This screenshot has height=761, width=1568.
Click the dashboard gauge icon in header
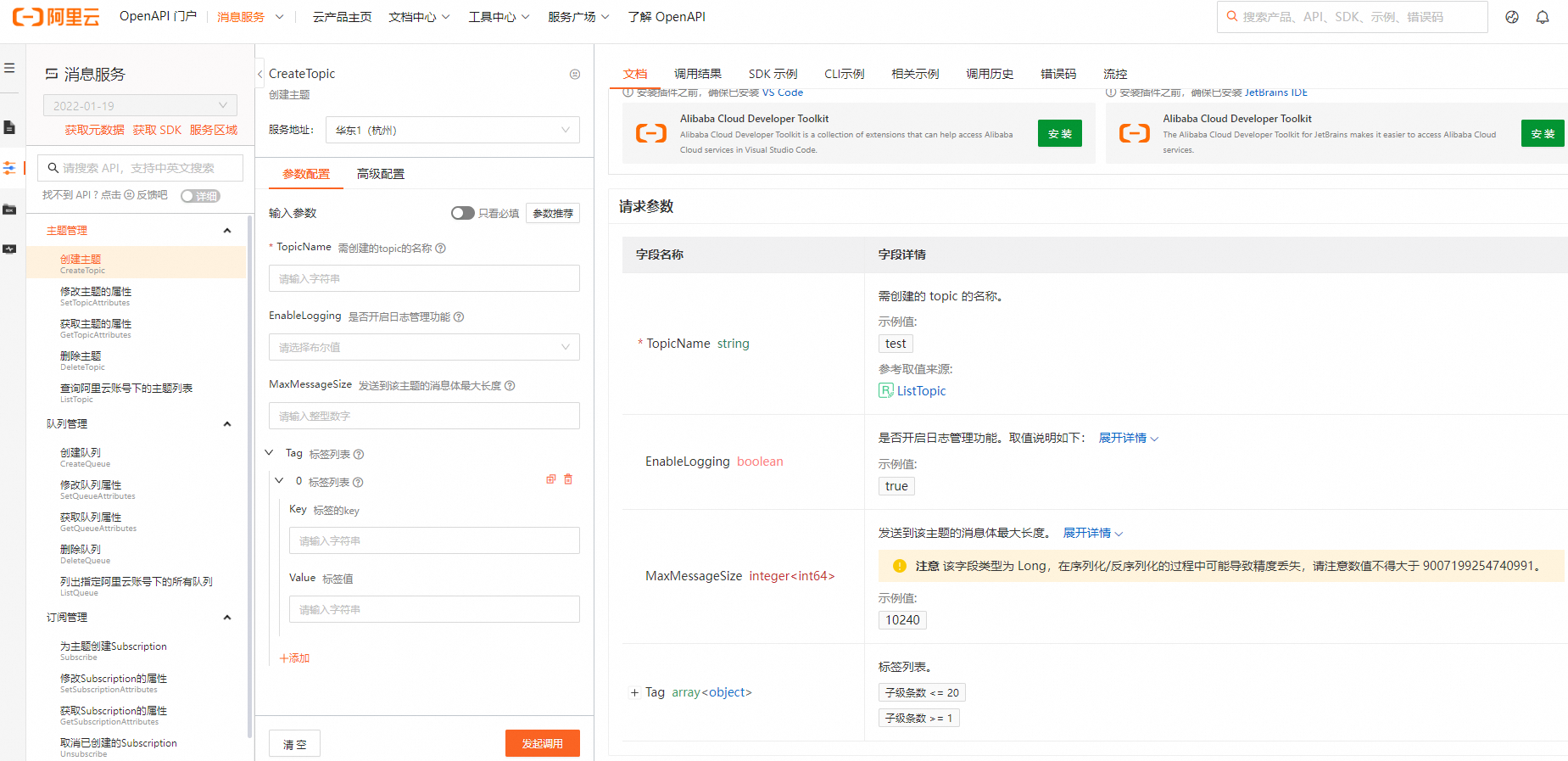pyautogui.click(x=1512, y=17)
